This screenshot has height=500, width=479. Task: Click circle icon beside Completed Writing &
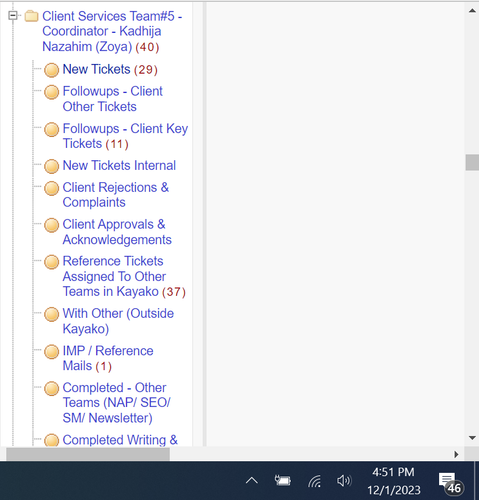(x=51, y=440)
